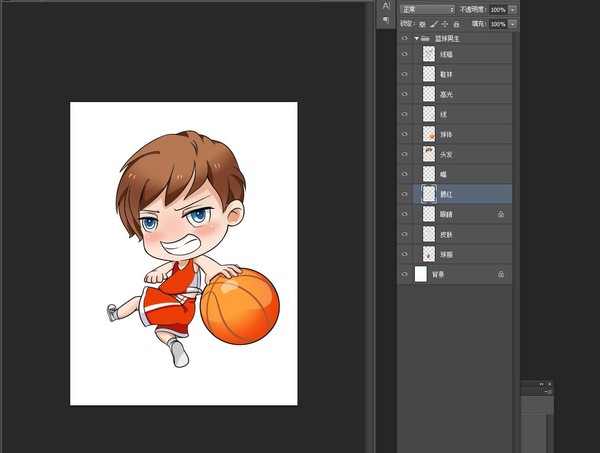Click the 填充 100% value field

[498, 24]
